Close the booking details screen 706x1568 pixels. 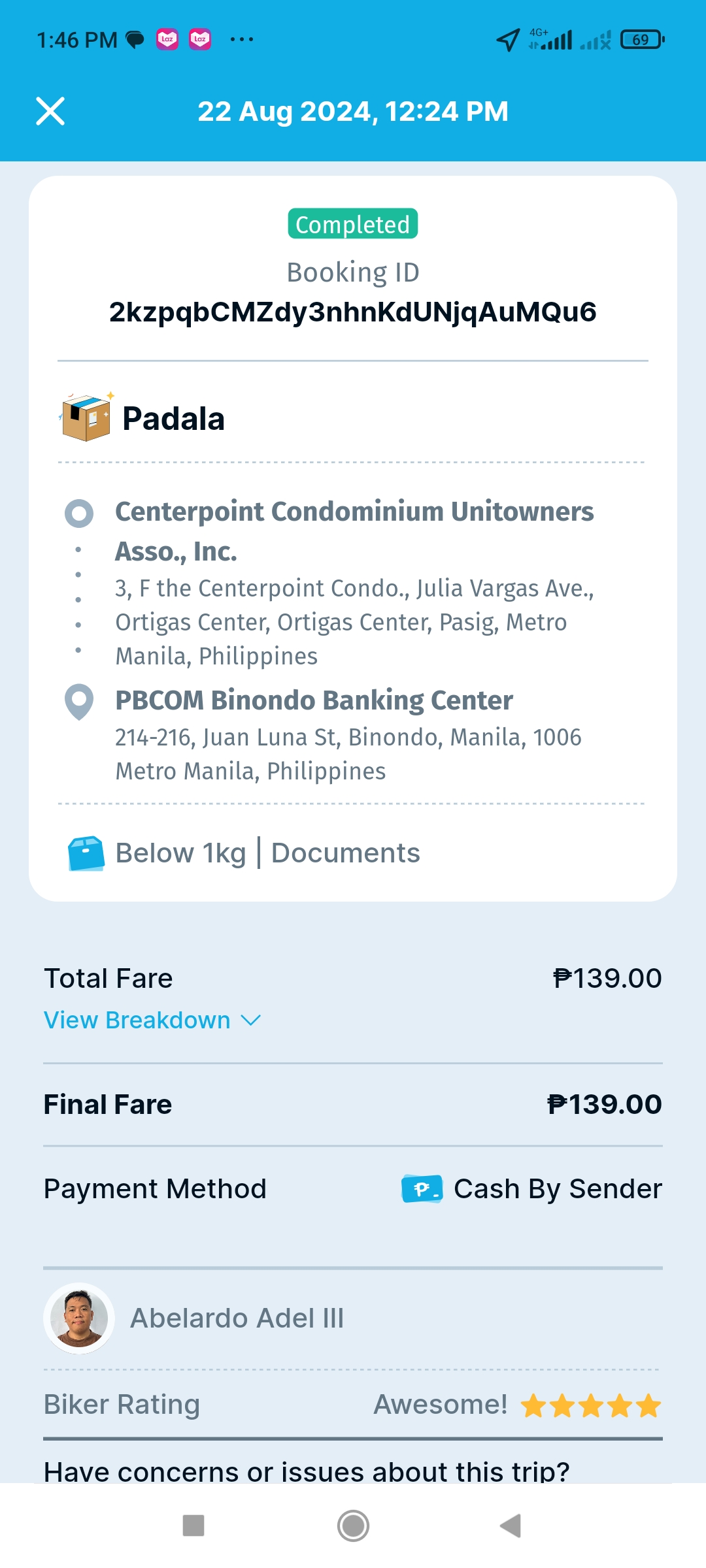coord(50,111)
